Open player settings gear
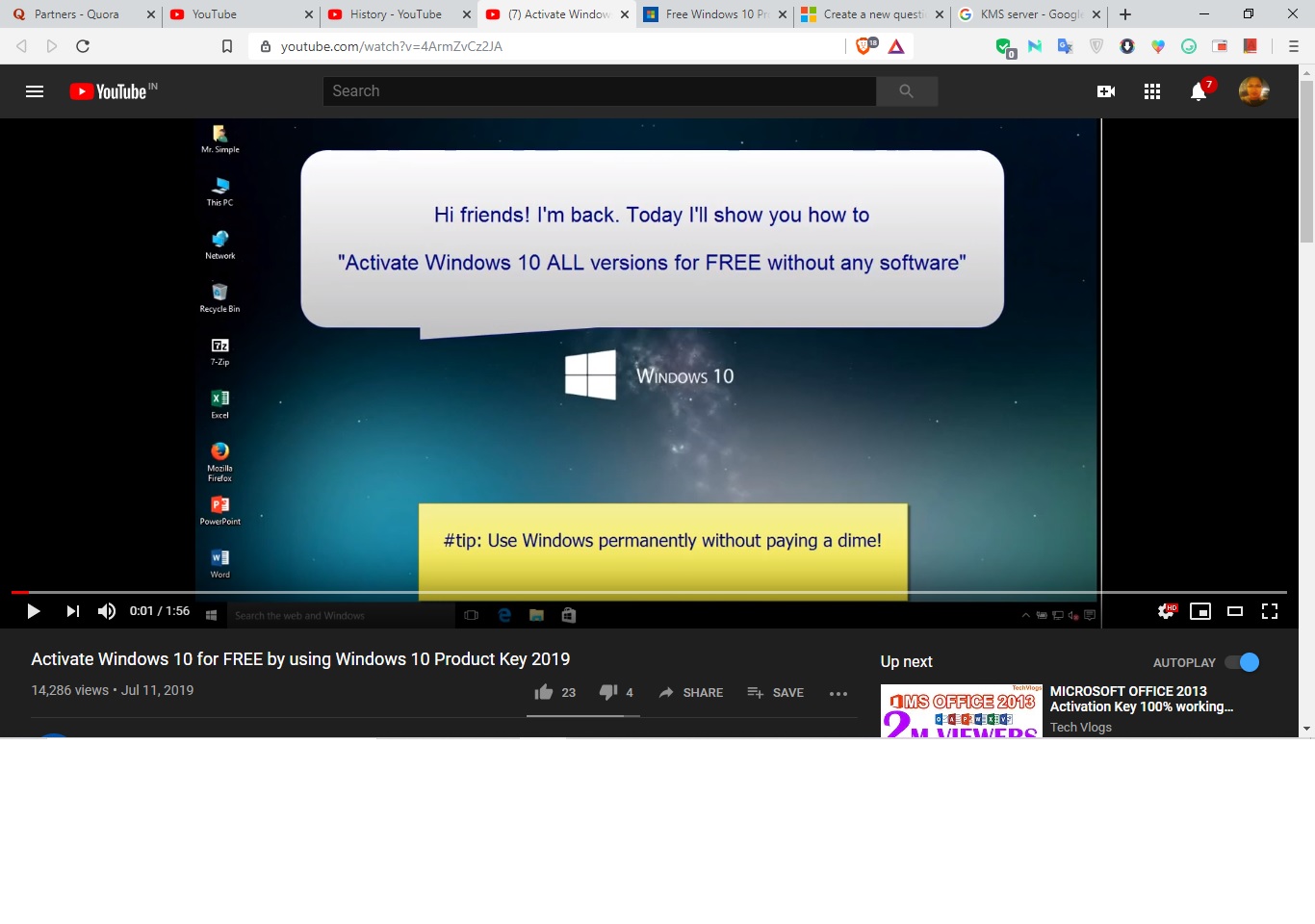Screen dimensions: 1315x924 (1166, 611)
